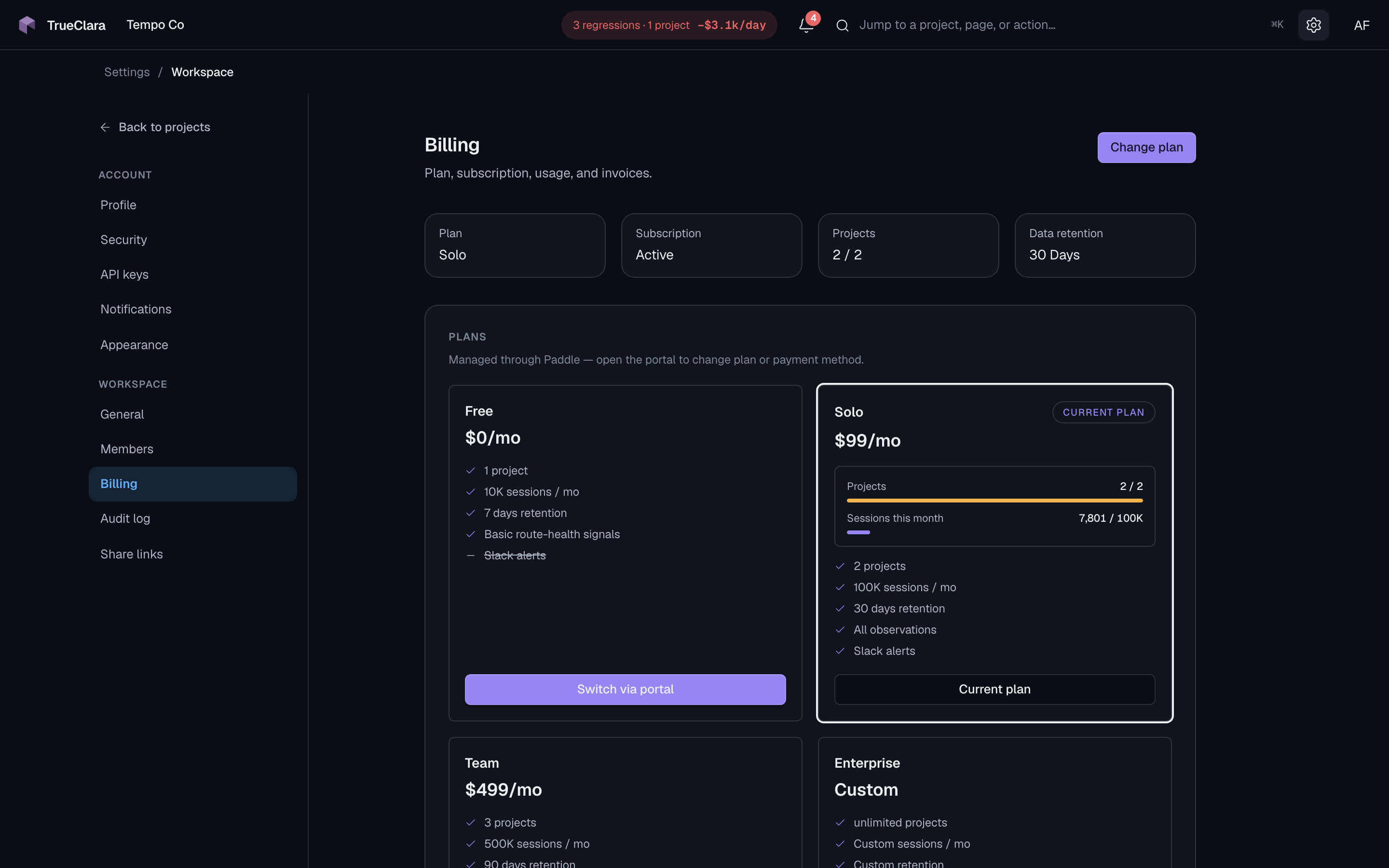Click the Change plan button
Viewport: 1389px width, 868px height.
[1146, 148]
